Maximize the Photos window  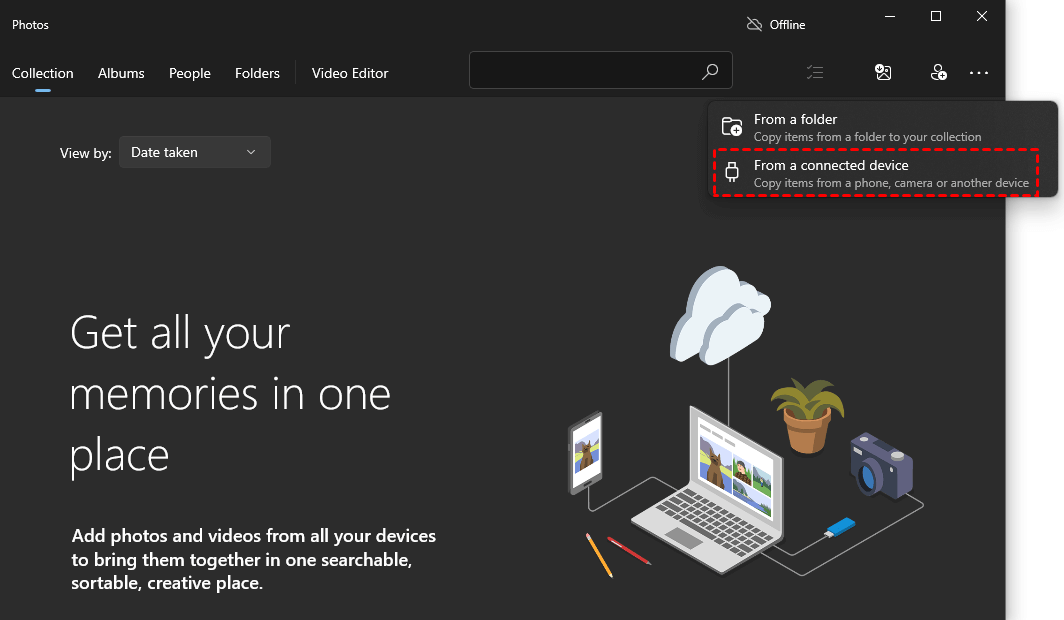pyautogui.click(x=936, y=16)
